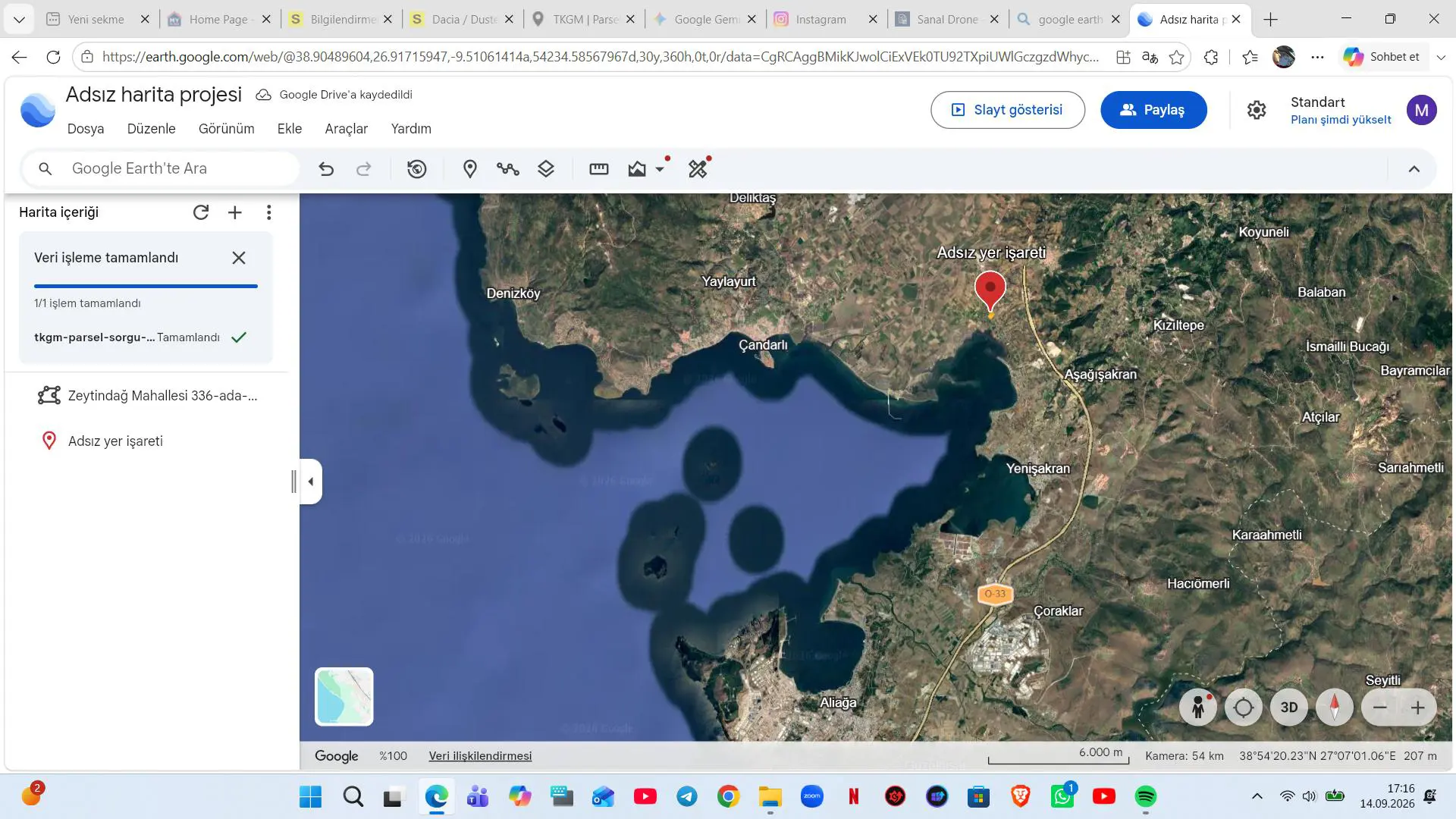Add new item to Harita içeriği
Screen dimensions: 1456x819
pyautogui.click(x=235, y=212)
